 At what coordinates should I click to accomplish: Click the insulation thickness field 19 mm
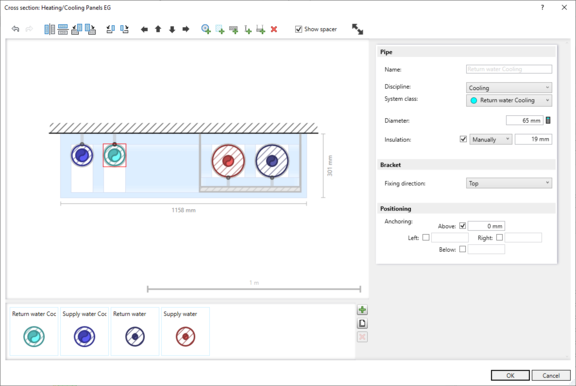point(533,139)
